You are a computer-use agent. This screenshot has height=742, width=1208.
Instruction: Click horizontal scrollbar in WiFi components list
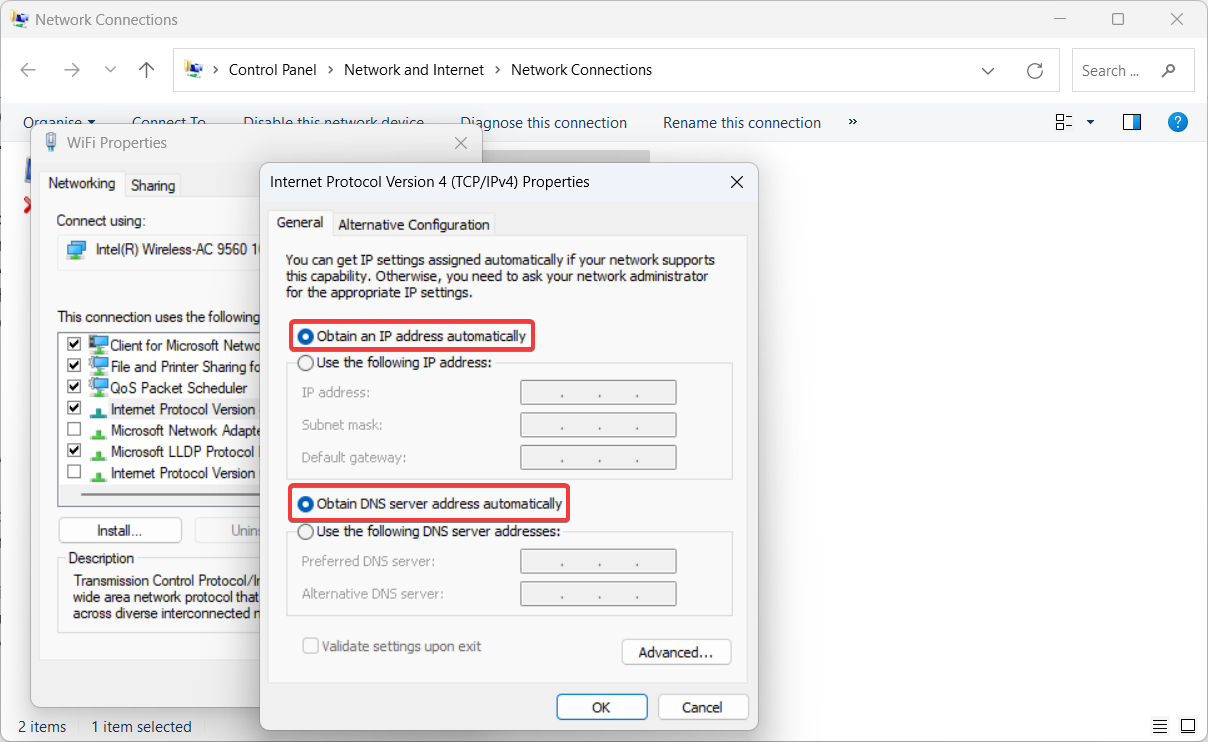[x=170, y=493]
